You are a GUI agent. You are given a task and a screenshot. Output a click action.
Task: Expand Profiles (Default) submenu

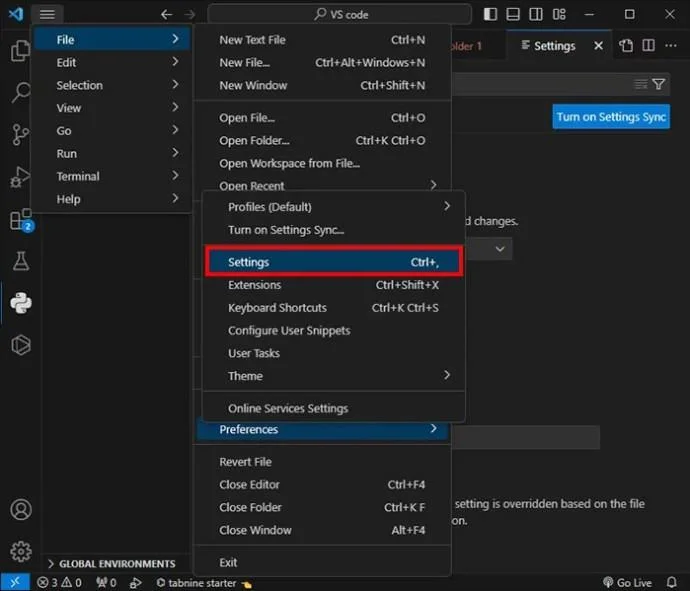tap(334, 206)
